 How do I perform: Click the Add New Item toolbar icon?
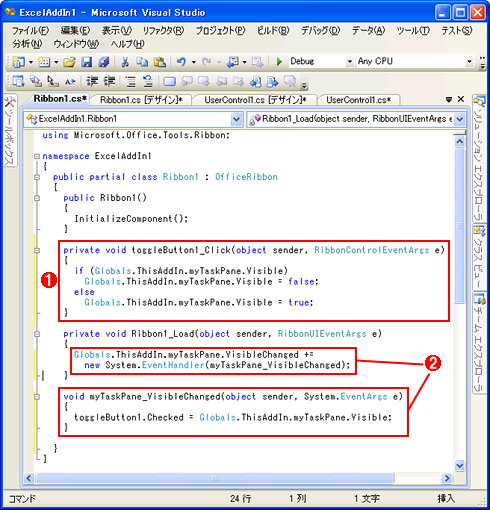pyautogui.click(x=44, y=62)
